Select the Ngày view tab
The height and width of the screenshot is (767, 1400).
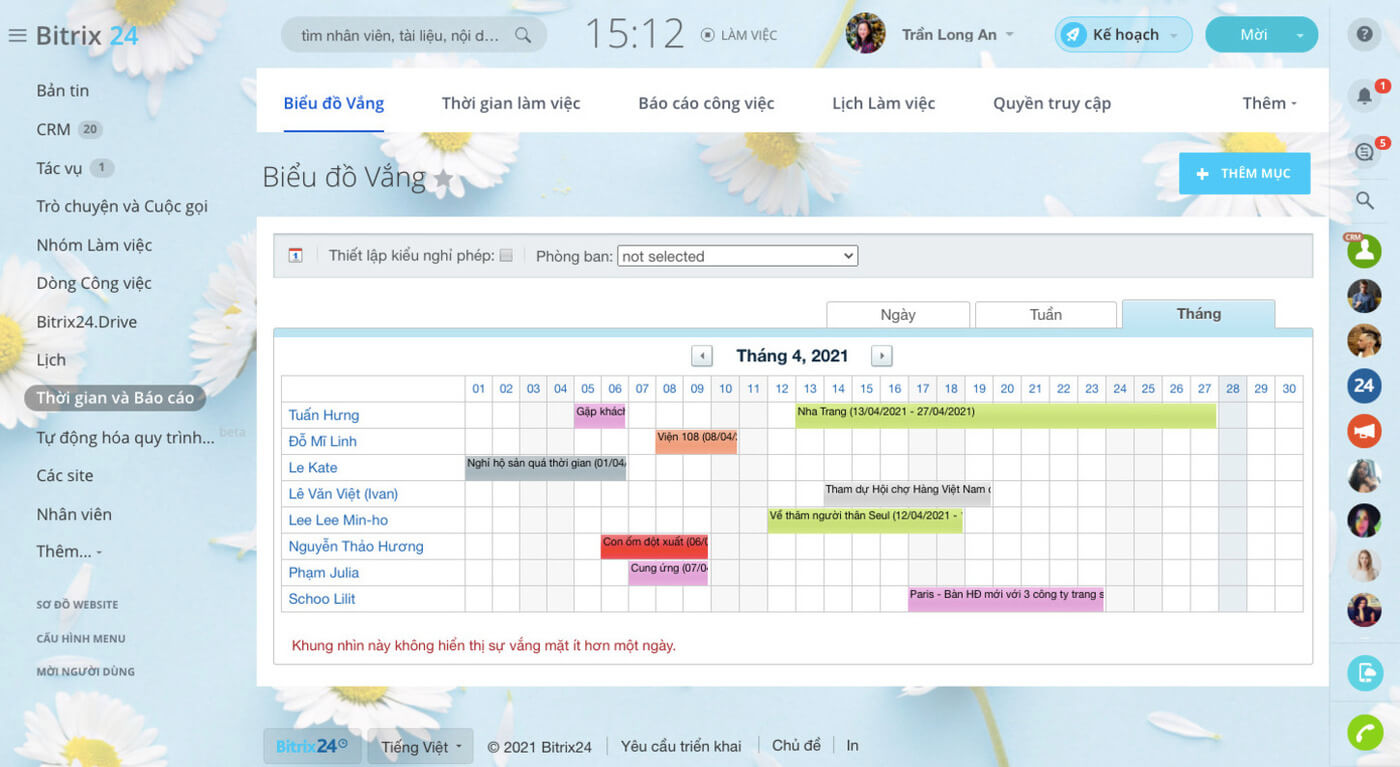(x=898, y=315)
